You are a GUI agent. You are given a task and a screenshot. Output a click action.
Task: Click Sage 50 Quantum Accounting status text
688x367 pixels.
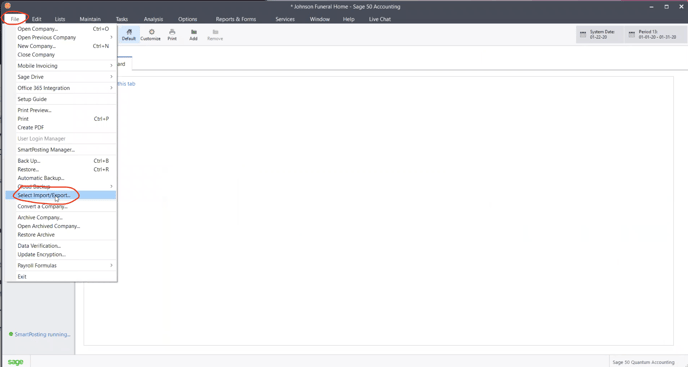coord(643,362)
